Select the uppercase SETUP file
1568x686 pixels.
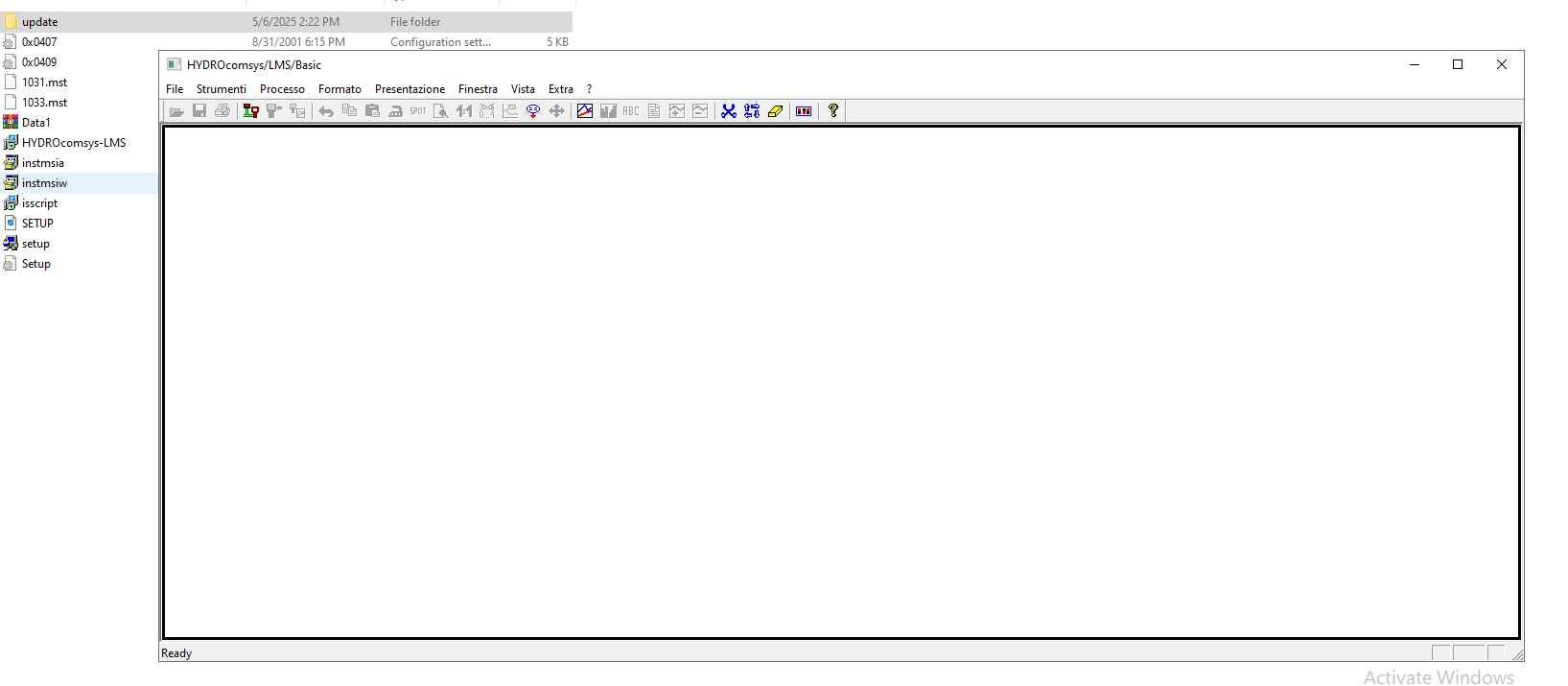(x=37, y=224)
